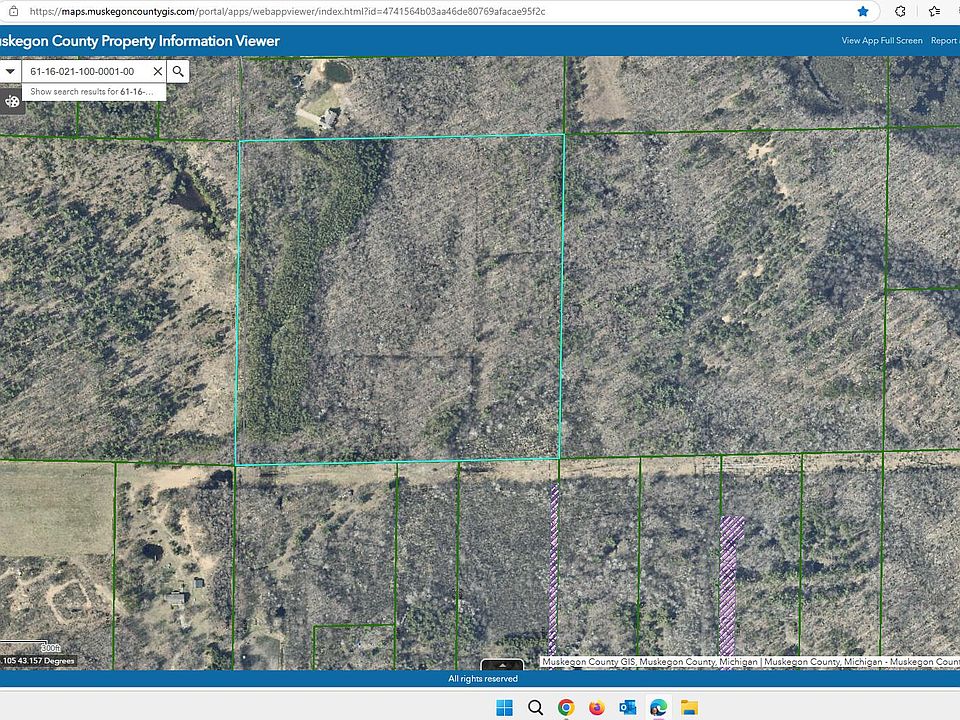This screenshot has height=720, width=960.
Task: Toggle the browser bookmark star
Action: tap(863, 11)
